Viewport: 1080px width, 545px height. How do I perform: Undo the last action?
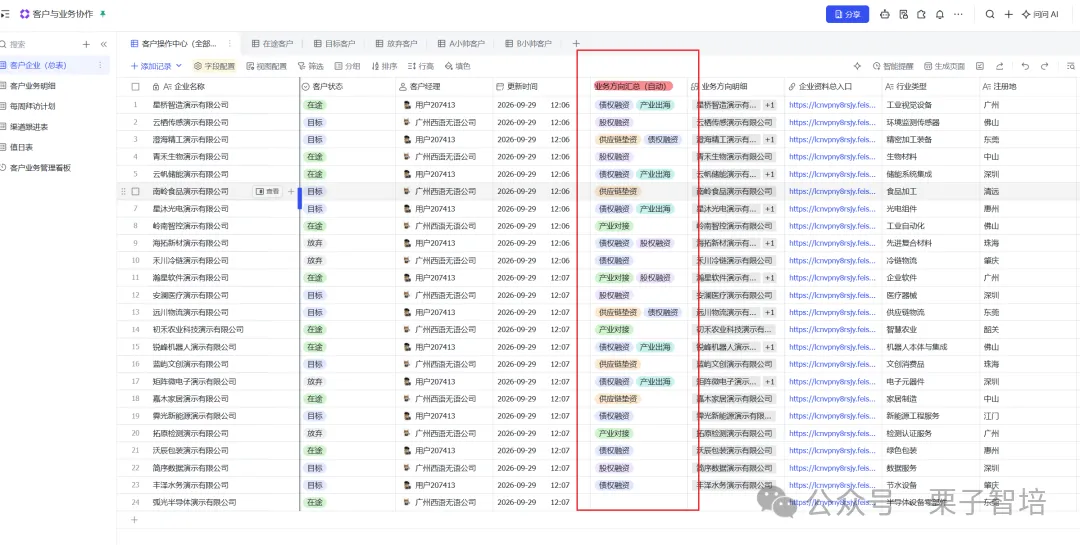[x=1026, y=66]
